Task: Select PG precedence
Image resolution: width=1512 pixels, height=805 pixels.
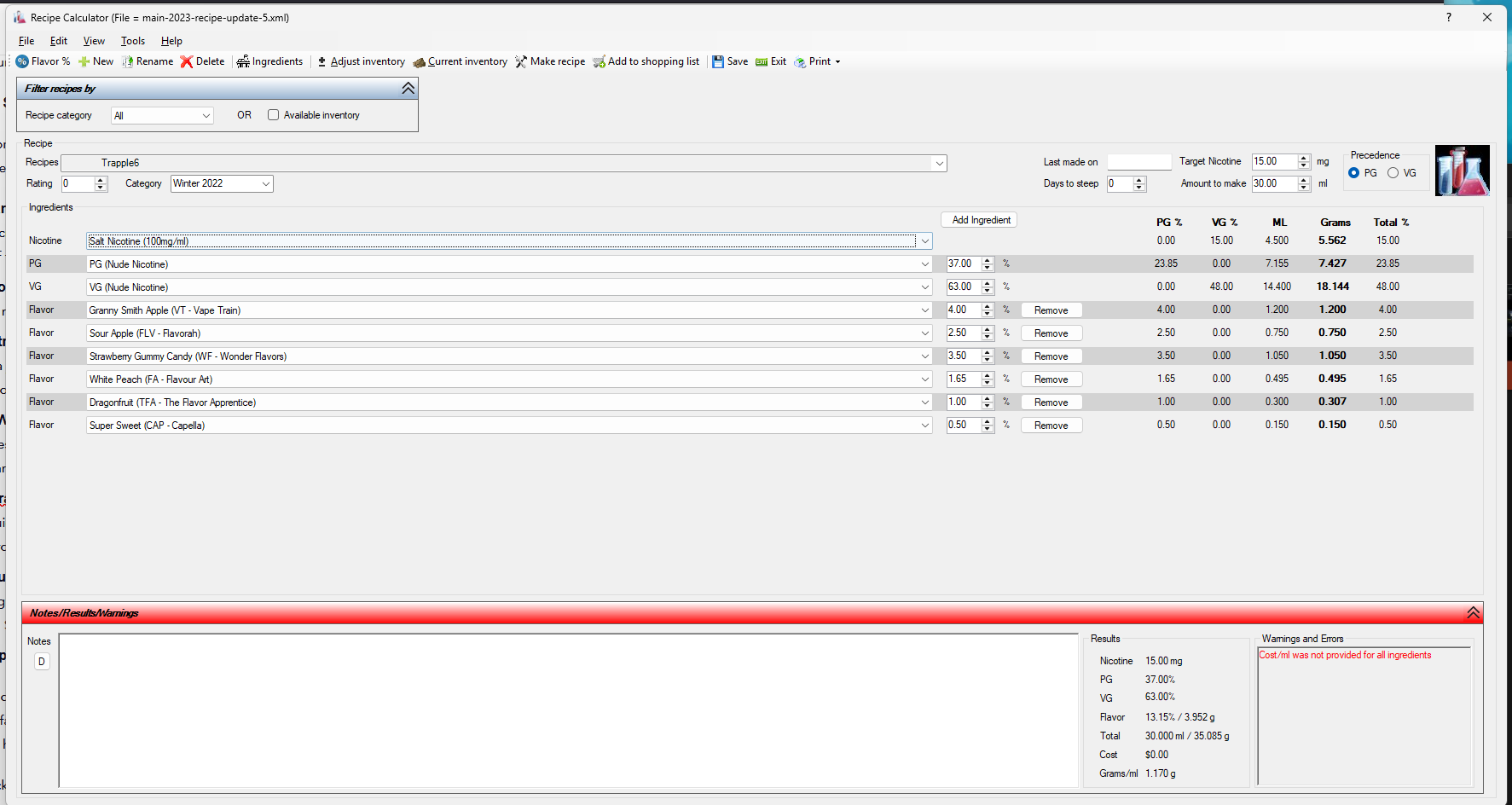Action: (1353, 173)
